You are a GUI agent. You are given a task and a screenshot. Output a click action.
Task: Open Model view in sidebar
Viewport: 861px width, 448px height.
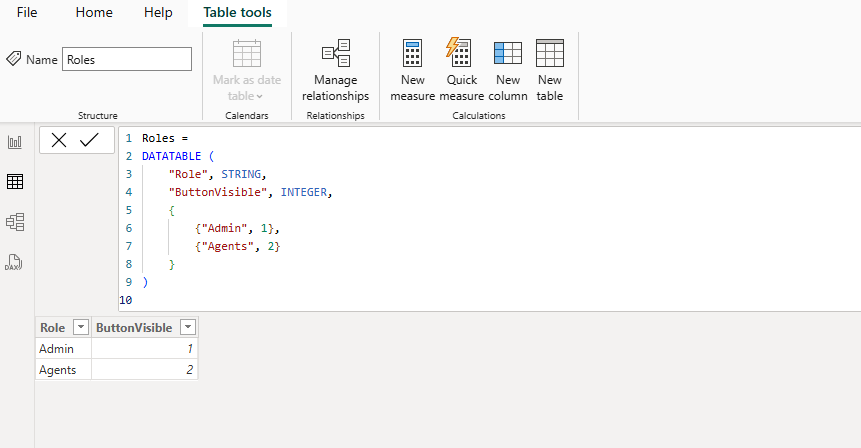pyautogui.click(x=15, y=222)
